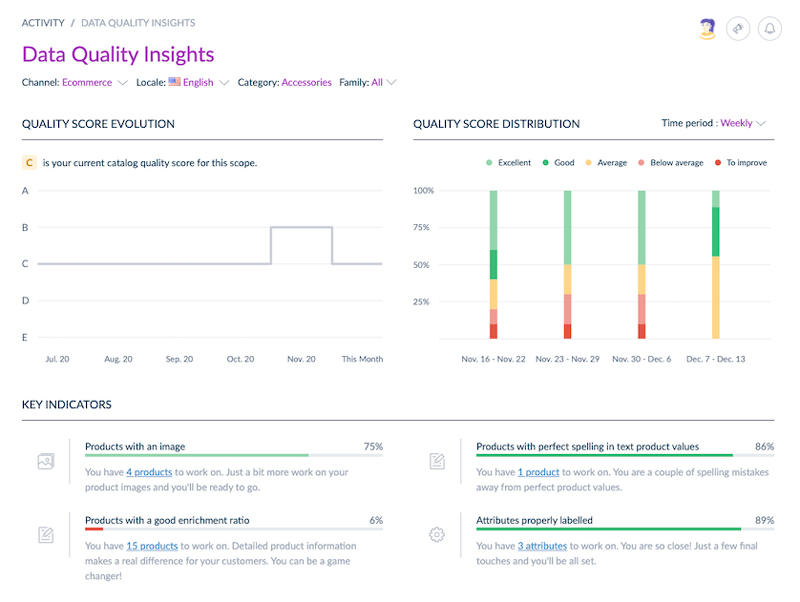This screenshot has width=800, height=602.
Task: Select the Nov. 23 - Nov. 29 stacked bar
Action: click(x=567, y=264)
